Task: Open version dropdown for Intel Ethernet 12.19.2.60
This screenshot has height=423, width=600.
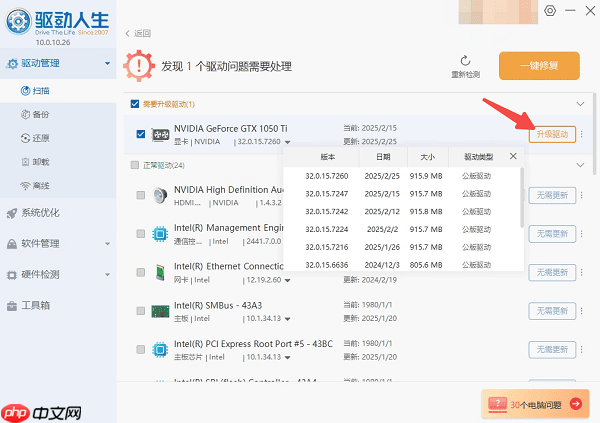Action: 287,281
